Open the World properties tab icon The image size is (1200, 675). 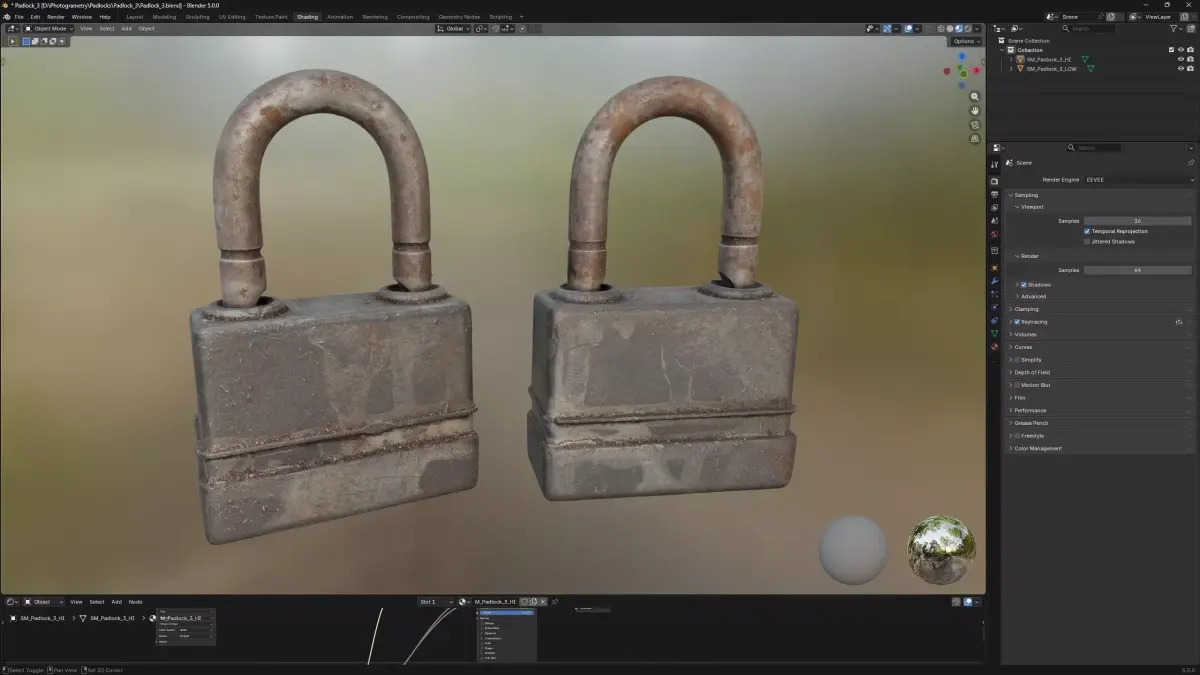pyautogui.click(x=994, y=234)
